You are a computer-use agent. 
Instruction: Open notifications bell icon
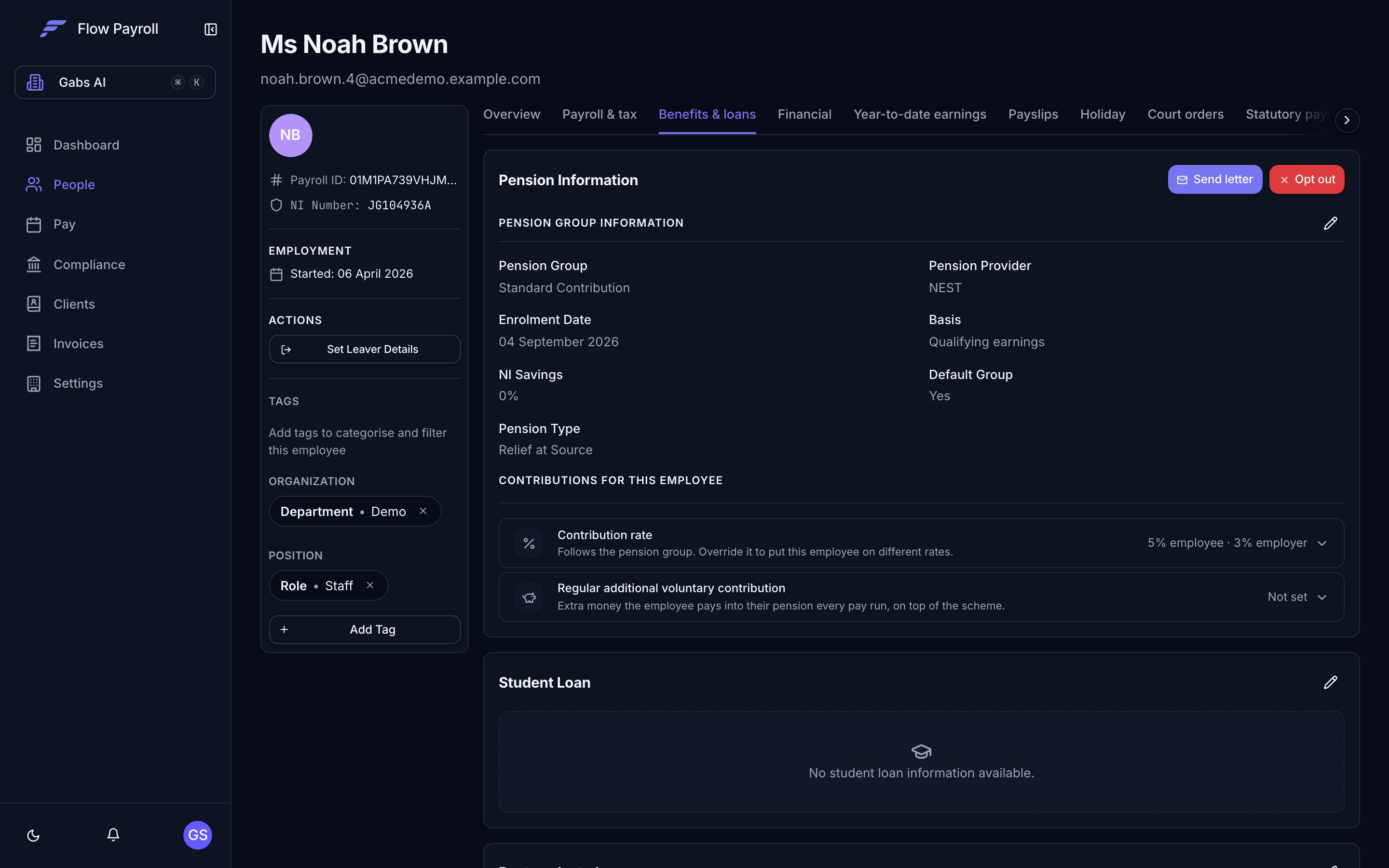(x=113, y=835)
